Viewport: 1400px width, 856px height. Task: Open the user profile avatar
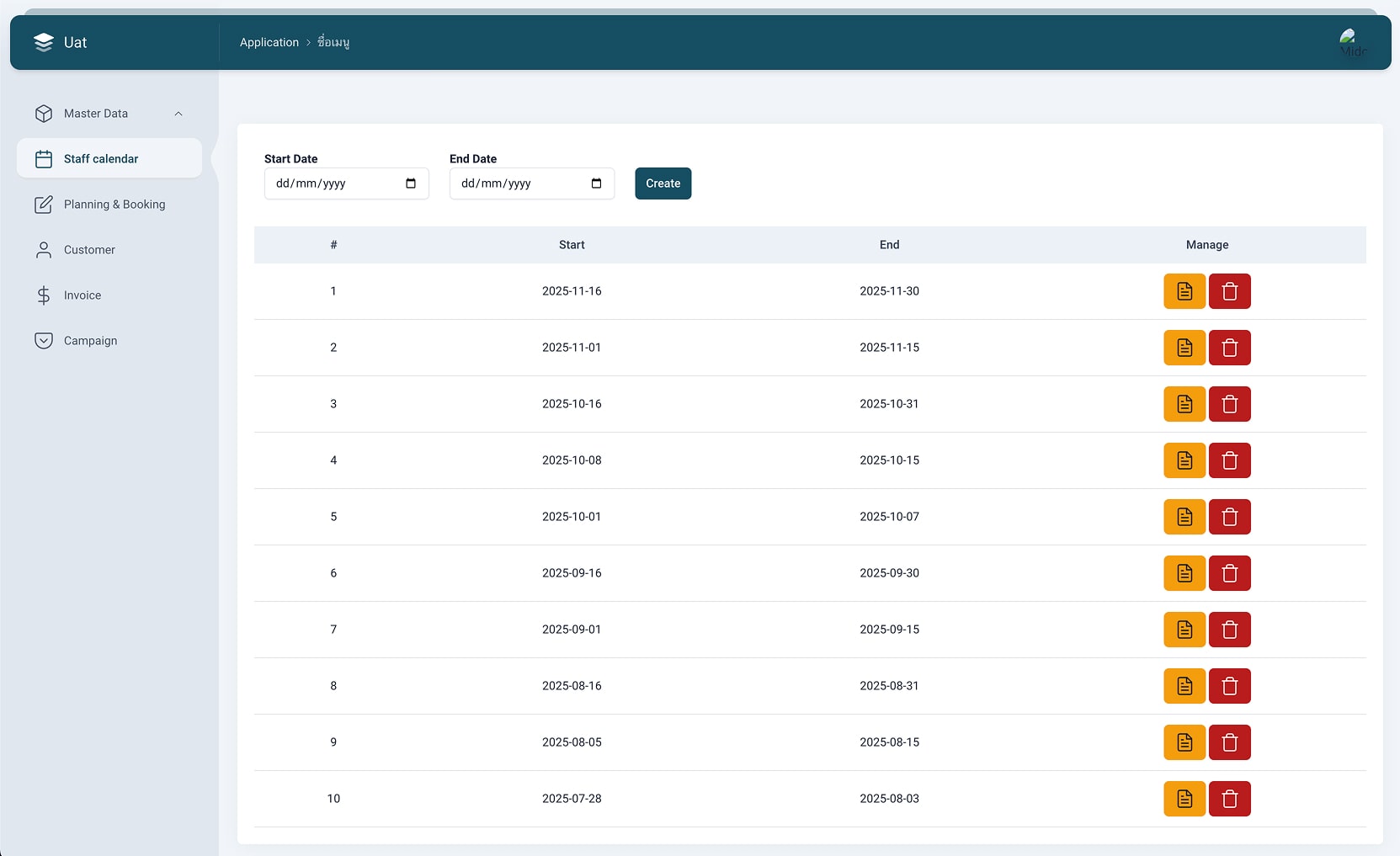pos(1352,42)
